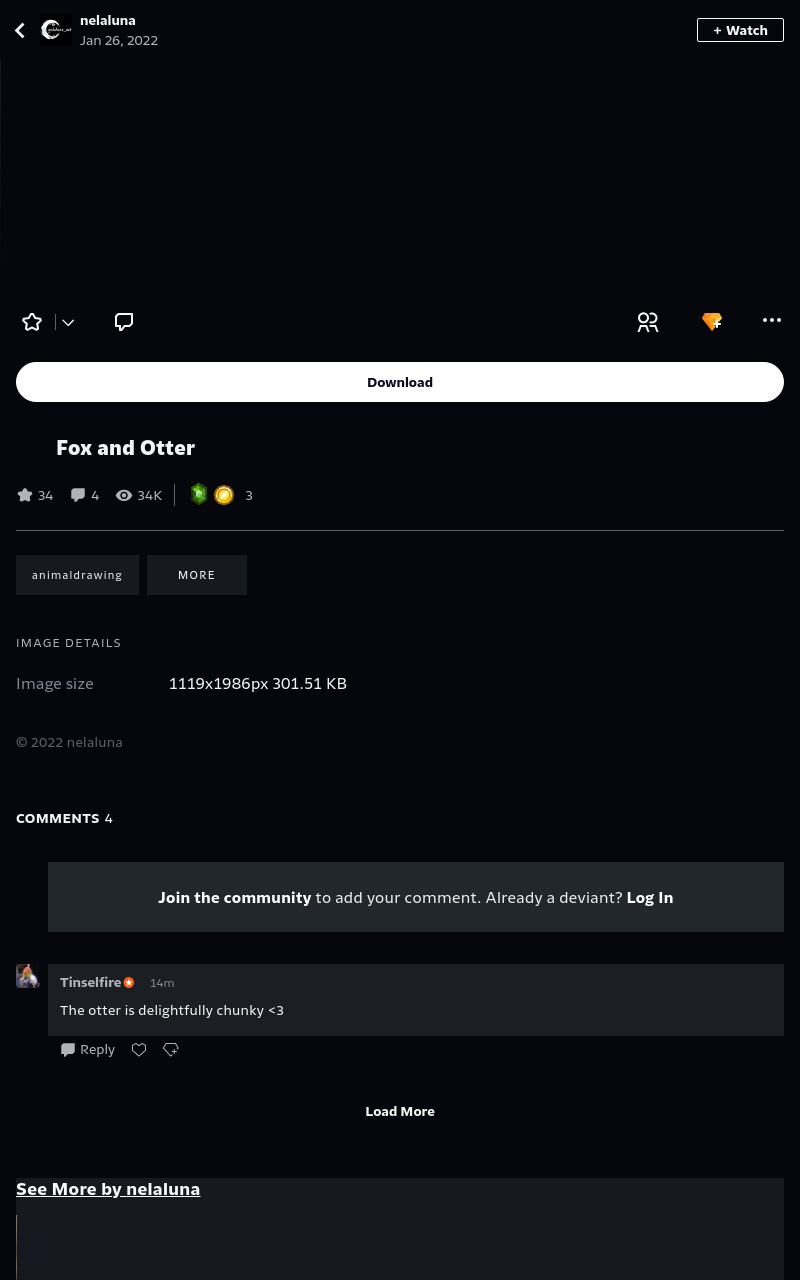Select the animaldrawing tag
Image resolution: width=800 pixels, height=1280 pixels.
coord(77,575)
